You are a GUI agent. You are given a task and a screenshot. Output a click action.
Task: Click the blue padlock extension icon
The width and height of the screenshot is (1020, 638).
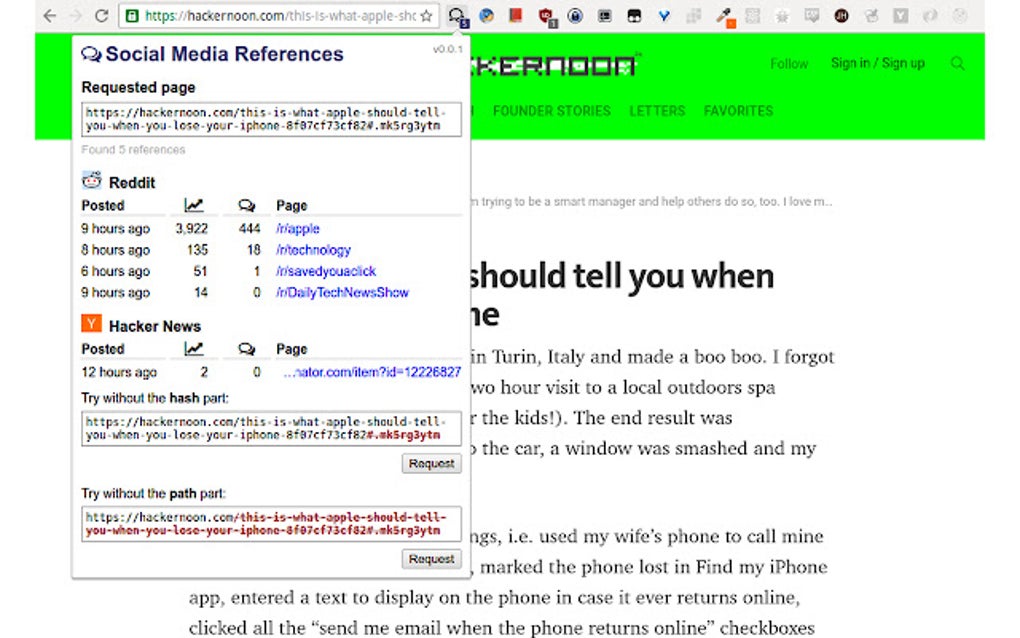click(574, 13)
